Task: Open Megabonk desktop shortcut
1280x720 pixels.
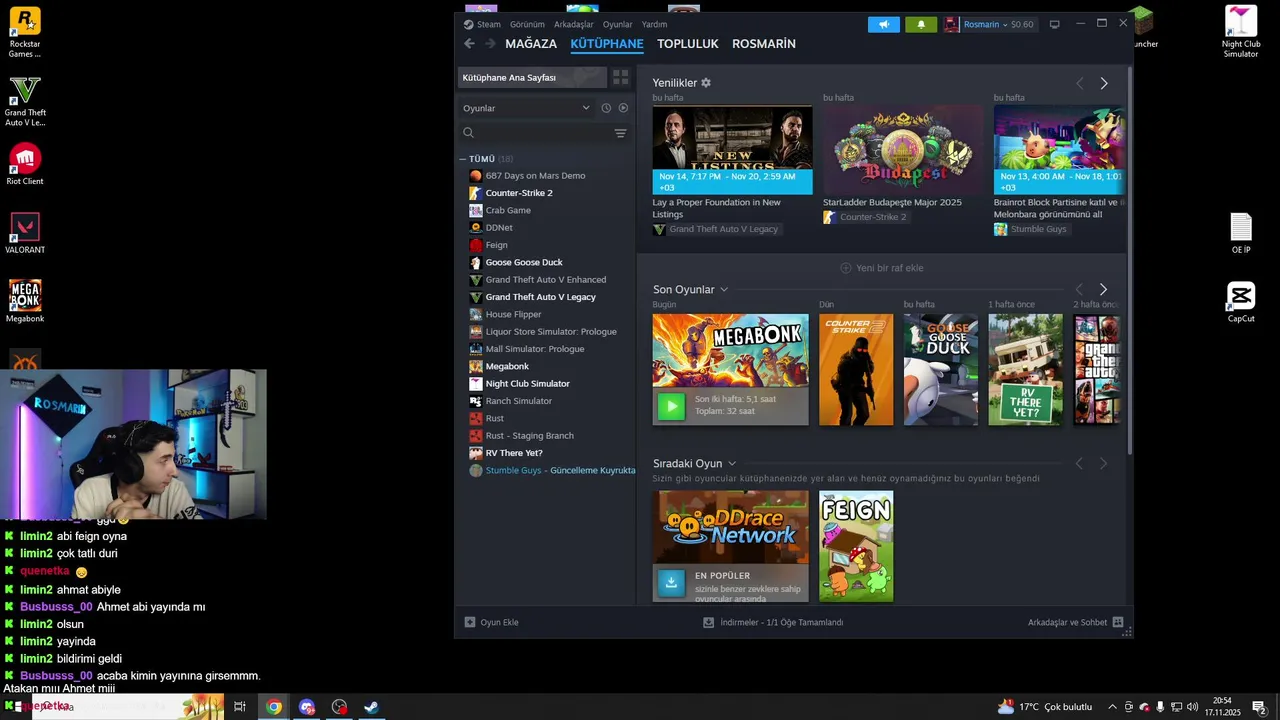Action: (x=25, y=301)
